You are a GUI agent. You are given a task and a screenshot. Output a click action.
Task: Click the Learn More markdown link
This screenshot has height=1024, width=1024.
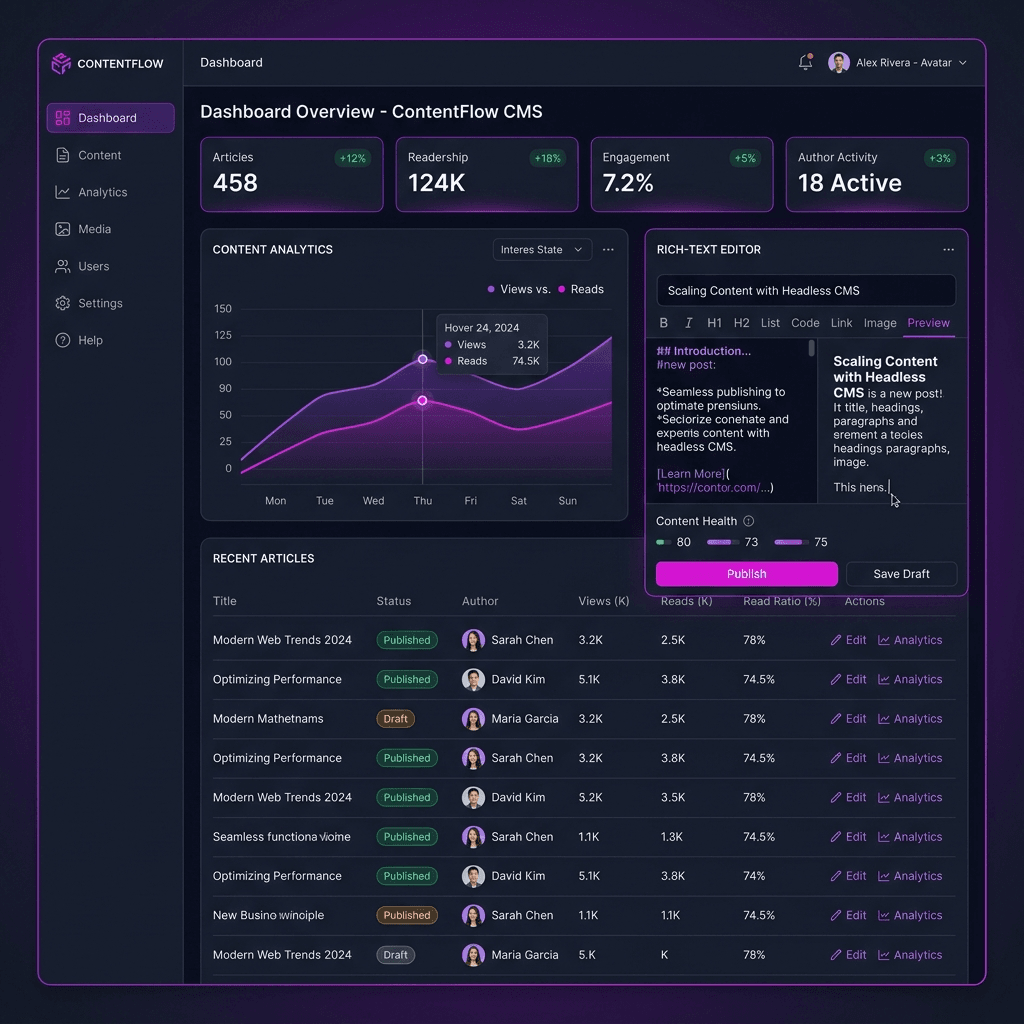coord(692,473)
